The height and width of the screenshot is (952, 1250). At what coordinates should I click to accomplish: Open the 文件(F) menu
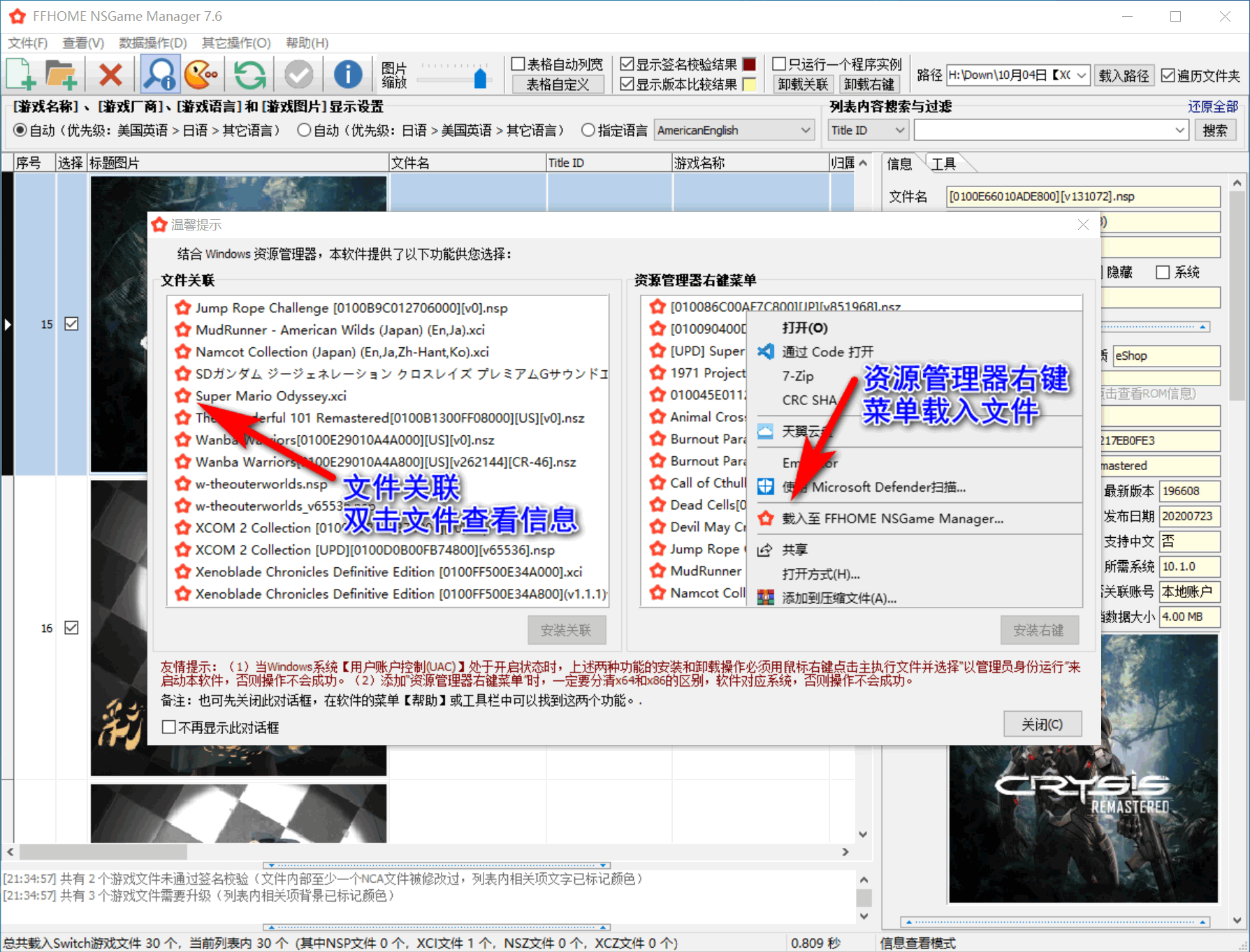28,43
